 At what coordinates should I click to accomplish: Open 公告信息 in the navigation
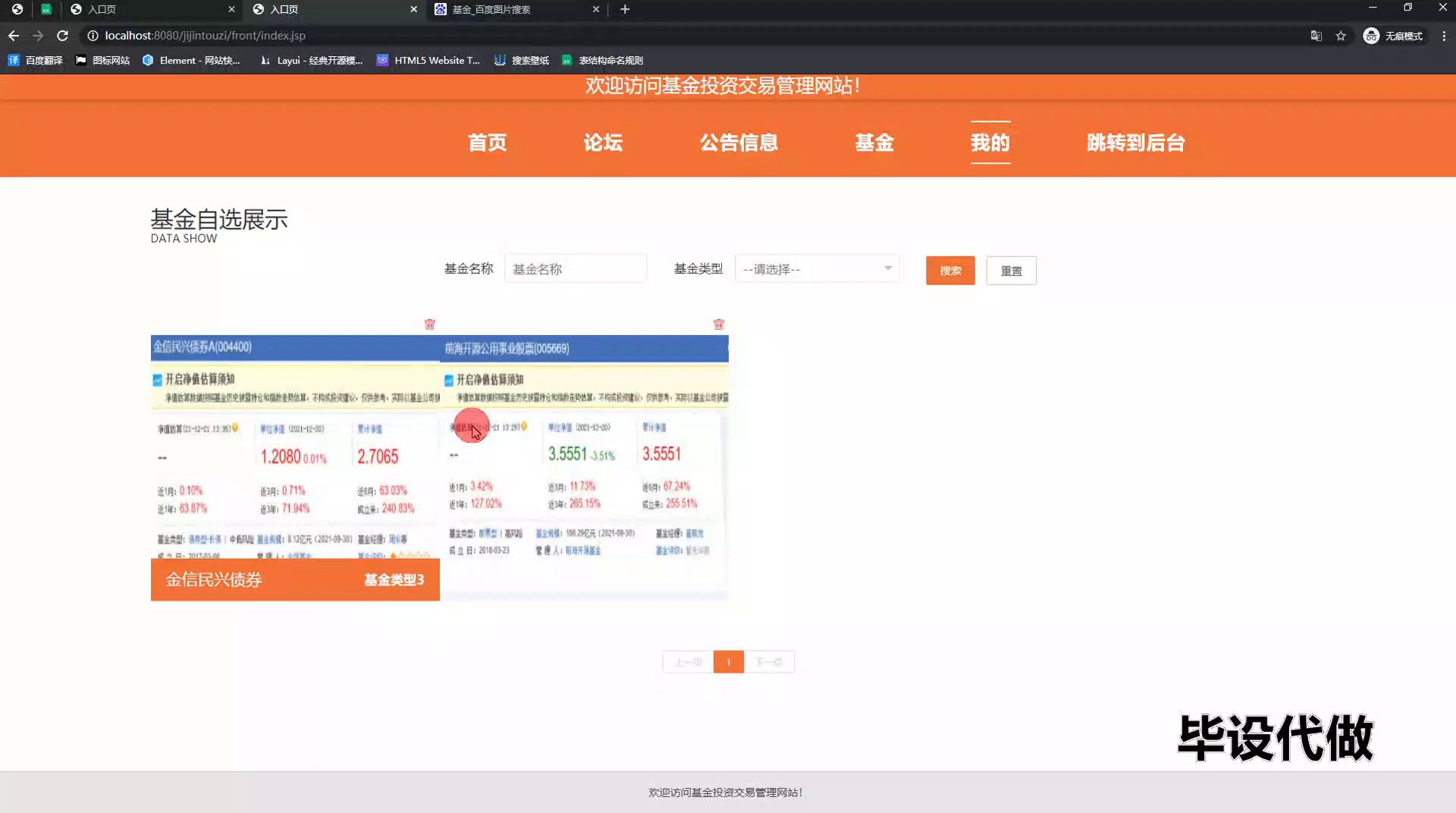(x=739, y=143)
